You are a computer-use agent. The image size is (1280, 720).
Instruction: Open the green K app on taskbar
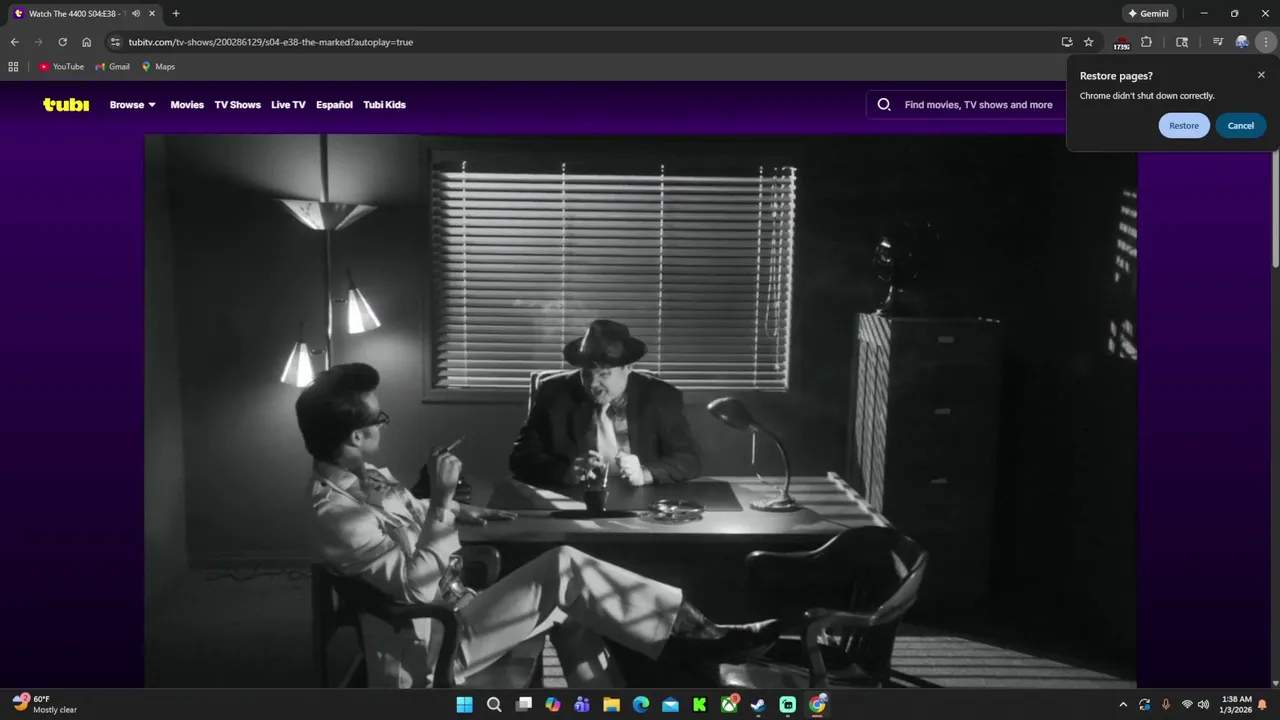pyautogui.click(x=700, y=704)
